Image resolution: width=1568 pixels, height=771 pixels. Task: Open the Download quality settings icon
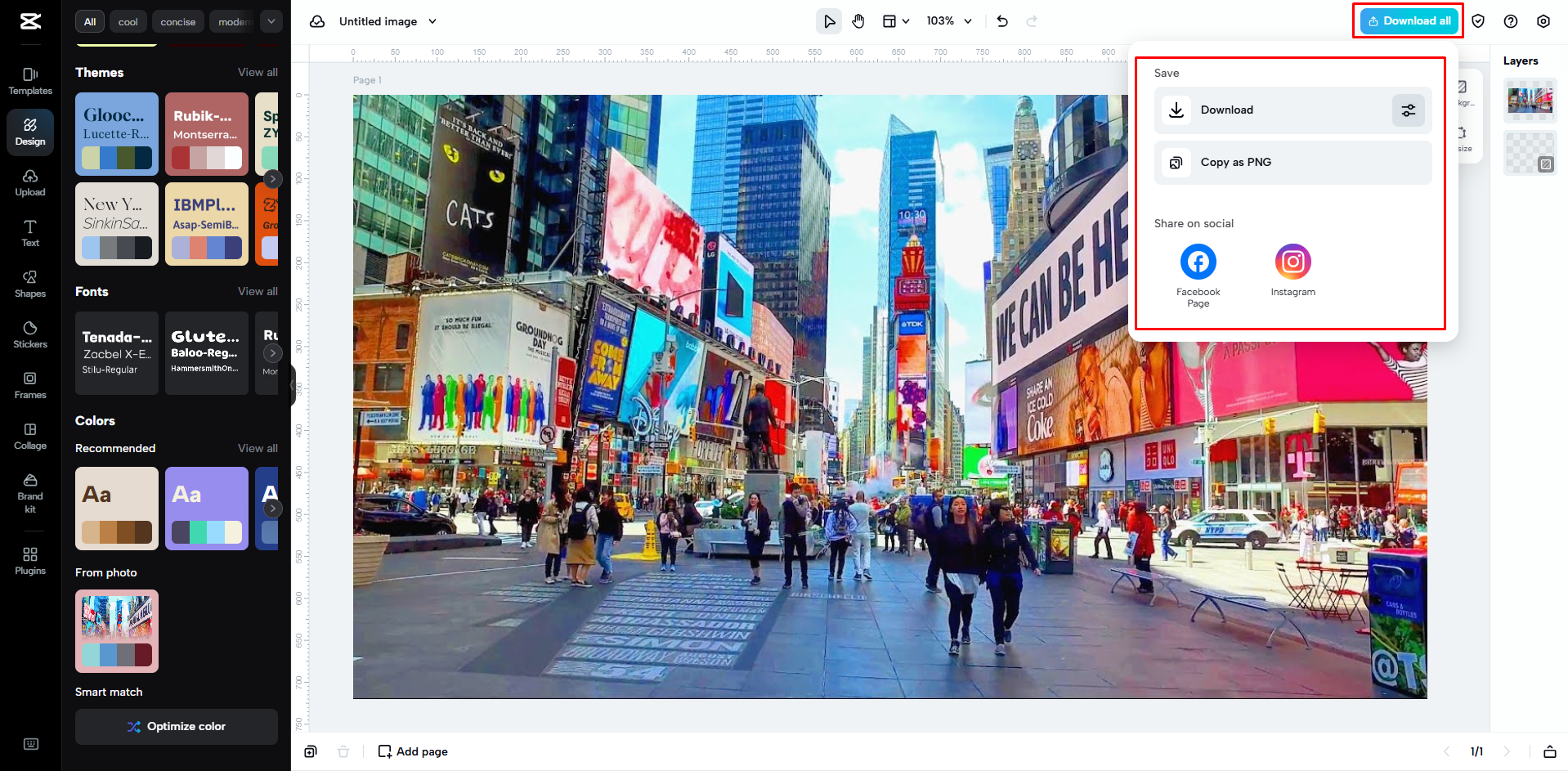click(1408, 110)
